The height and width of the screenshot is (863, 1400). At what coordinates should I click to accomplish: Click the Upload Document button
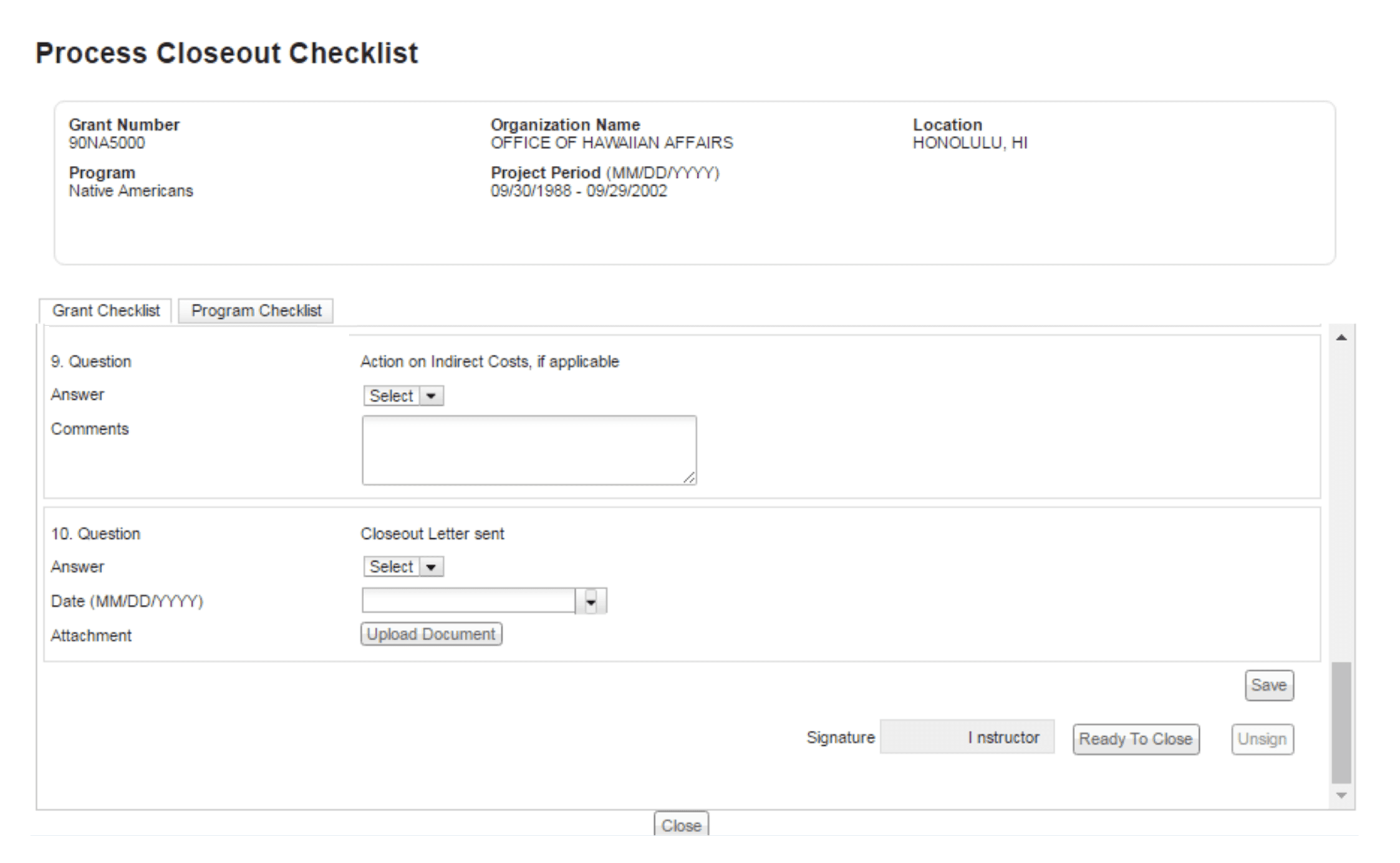[431, 634]
